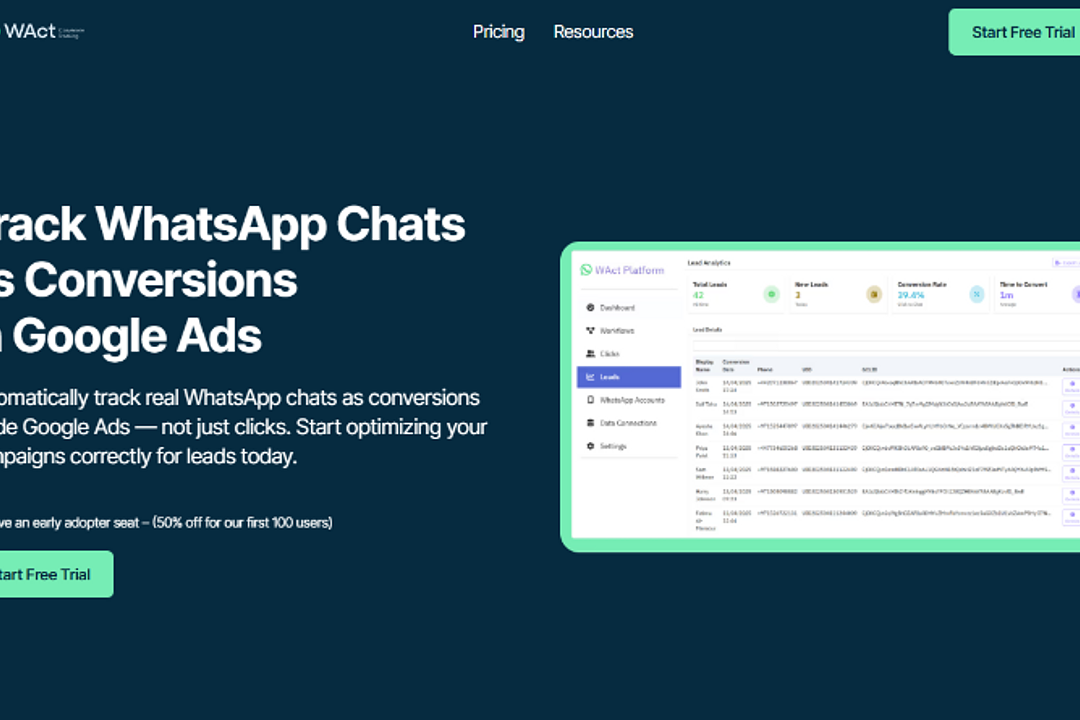Click the WhatsApp Accounts phone icon in the preview

pyautogui.click(x=590, y=400)
